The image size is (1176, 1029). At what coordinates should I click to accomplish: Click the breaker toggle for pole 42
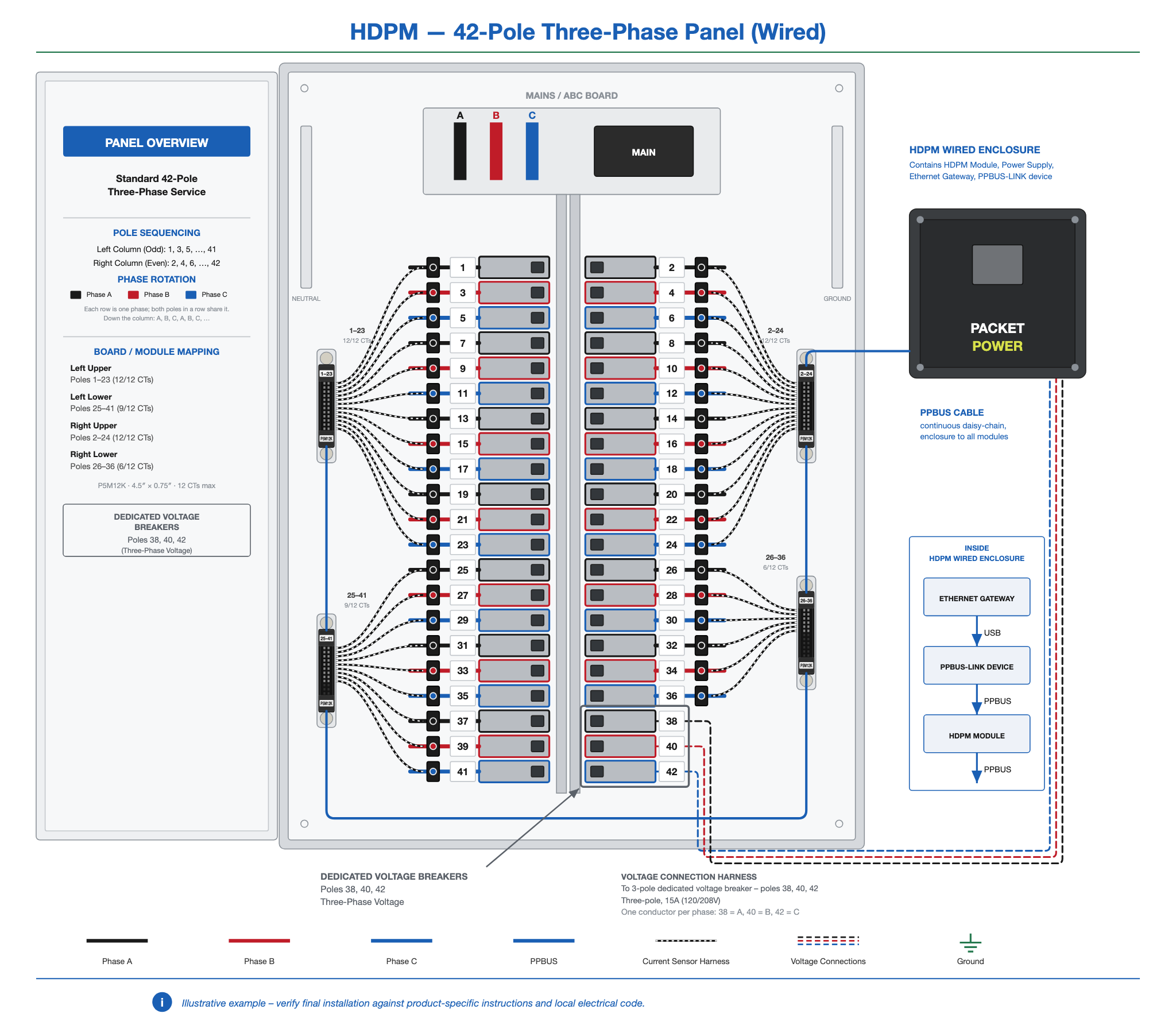(x=597, y=771)
